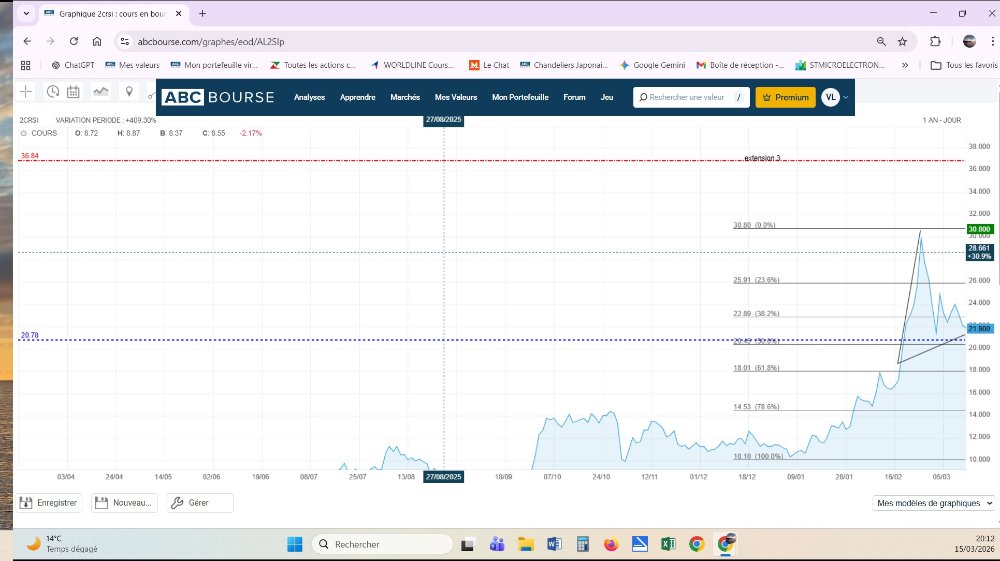Click the ABC Bourse logo
Viewport: 1000px width, 561px height.
(218, 97)
